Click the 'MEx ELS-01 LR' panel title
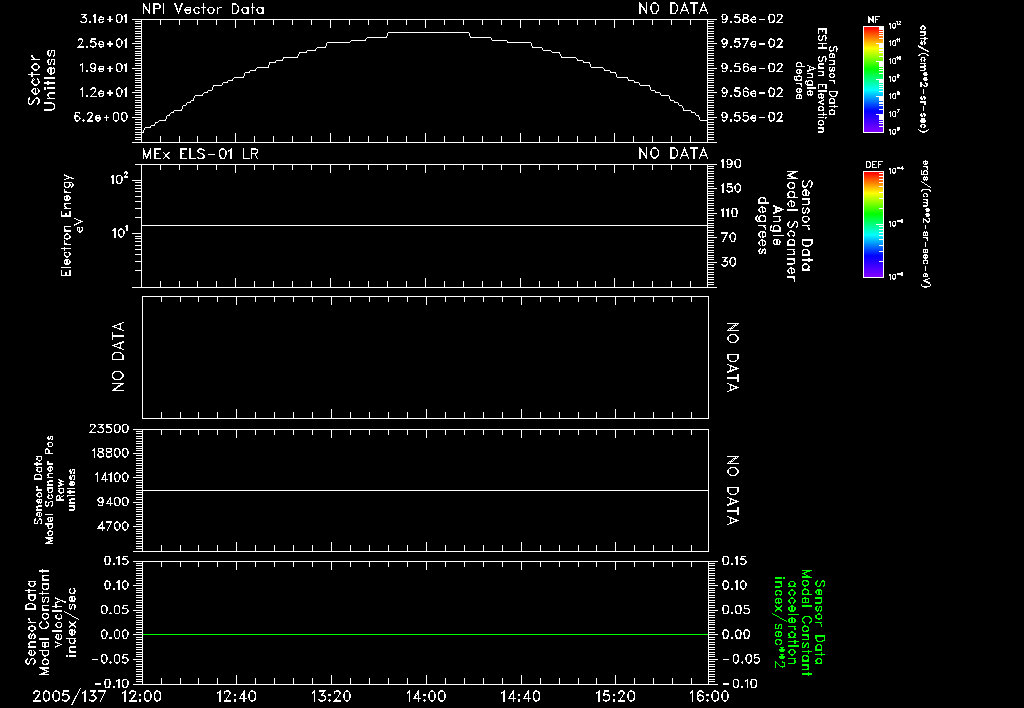 [x=200, y=154]
